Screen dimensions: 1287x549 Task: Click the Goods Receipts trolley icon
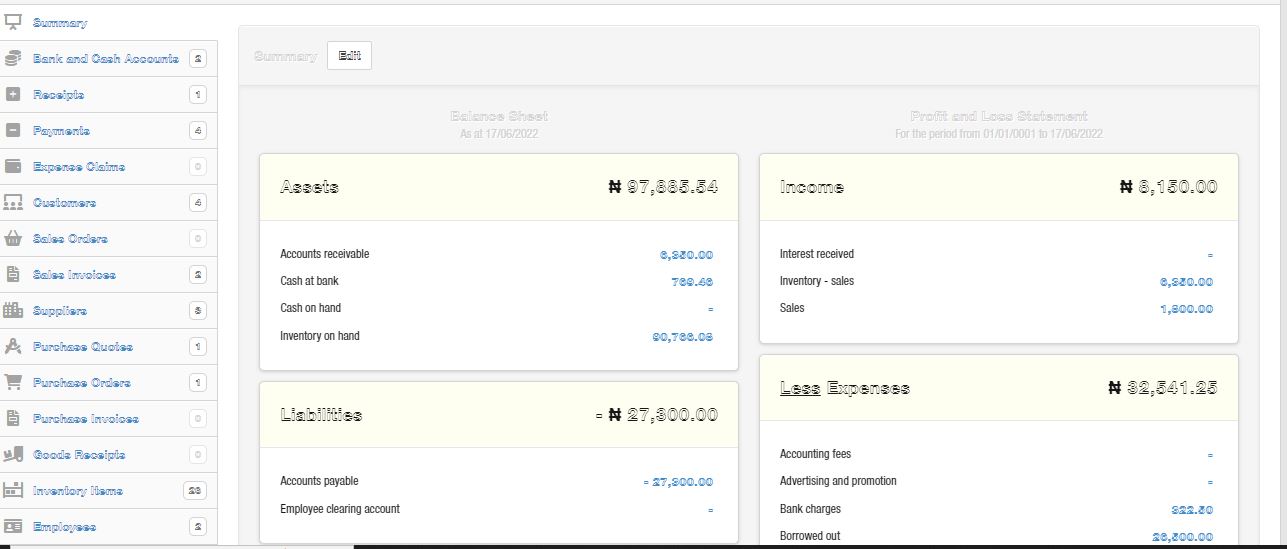pos(14,455)
